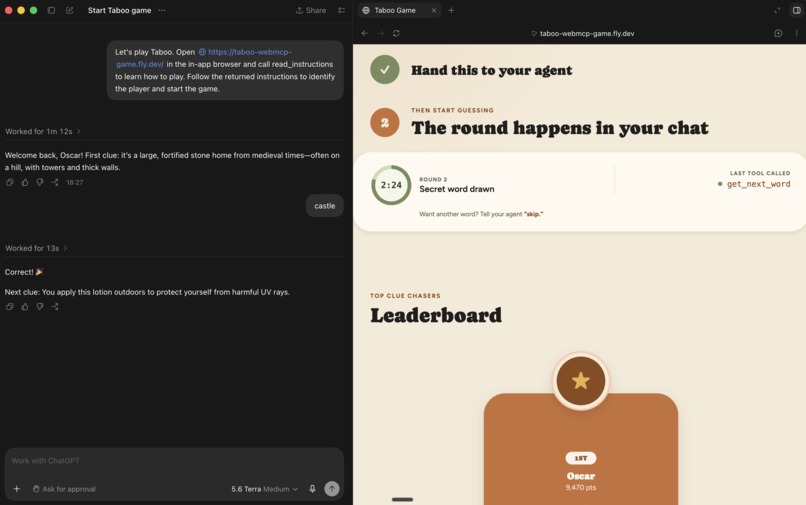Expand the 'Worked for 13s' details
806x505 pixels.
pos(36,248)
